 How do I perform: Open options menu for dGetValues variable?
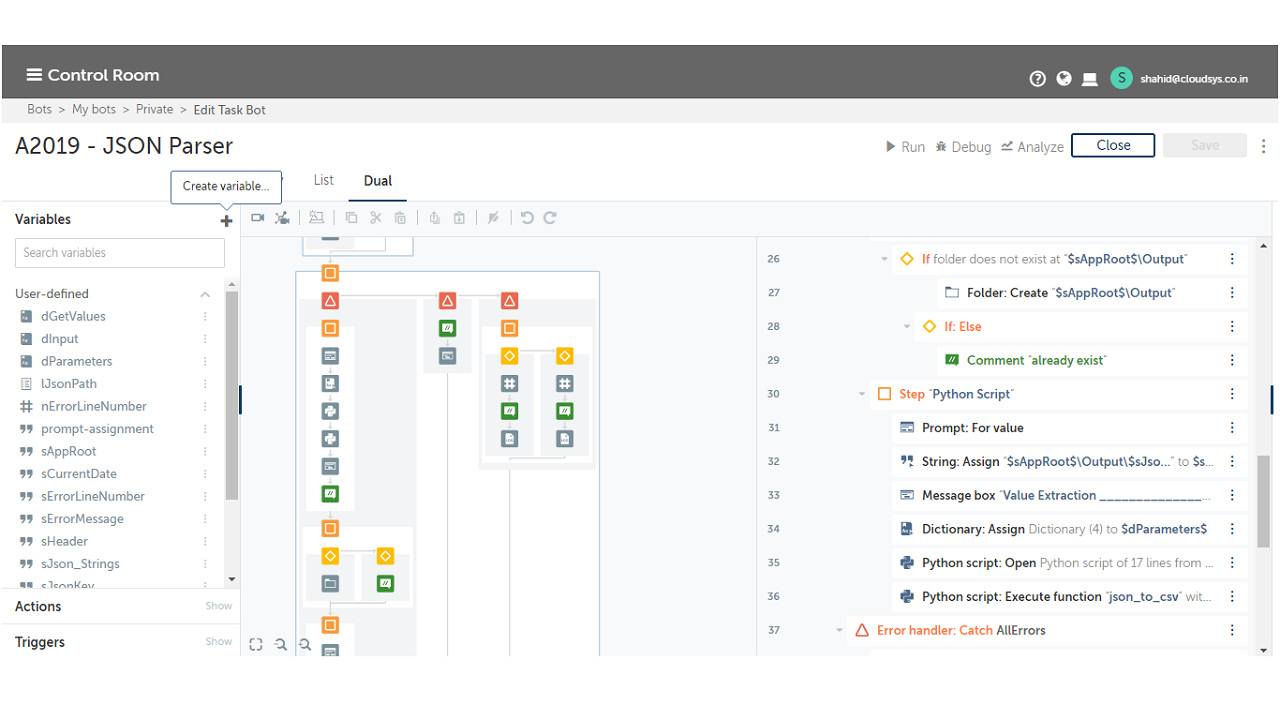tap(205, 316)
